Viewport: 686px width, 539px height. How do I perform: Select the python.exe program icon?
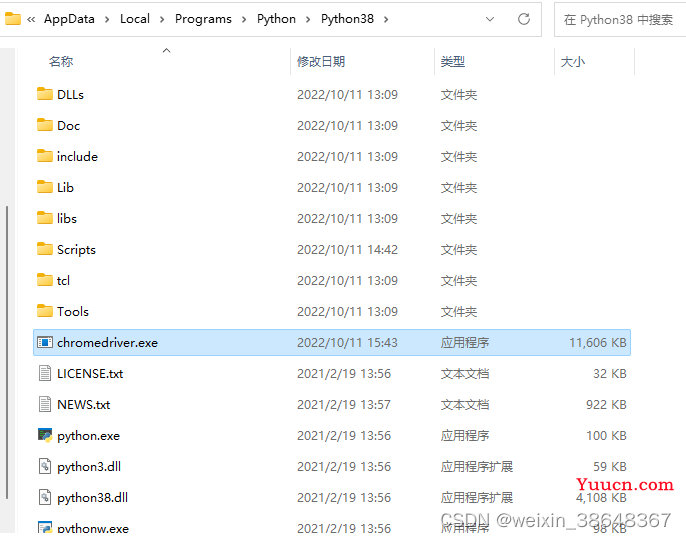coord(45,435)
